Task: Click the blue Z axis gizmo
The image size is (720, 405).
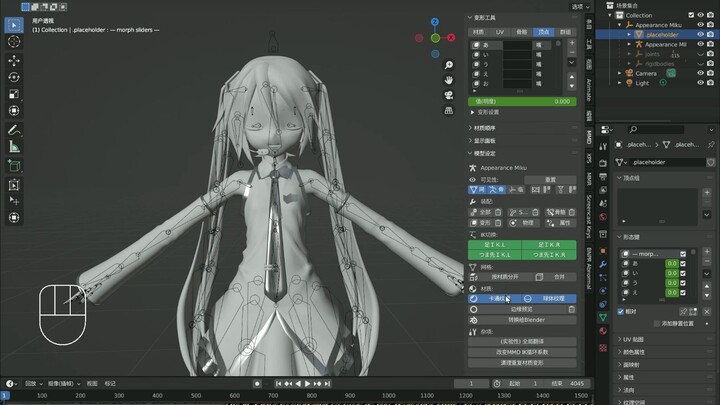Action: coord(435,22)
